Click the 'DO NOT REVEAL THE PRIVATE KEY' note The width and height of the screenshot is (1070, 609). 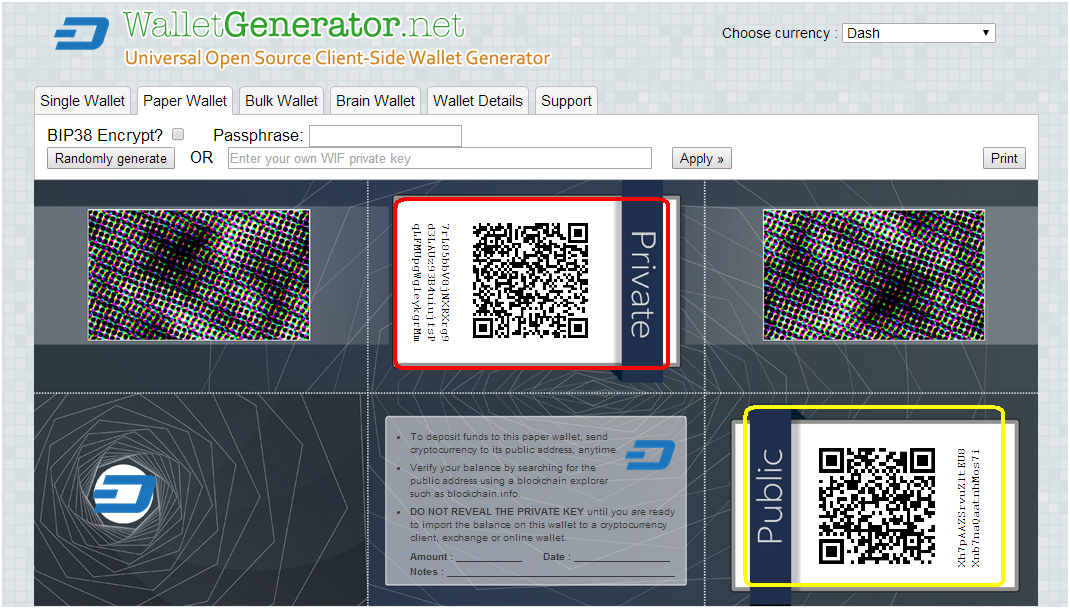pyautogui.click(x=543, y=524)
